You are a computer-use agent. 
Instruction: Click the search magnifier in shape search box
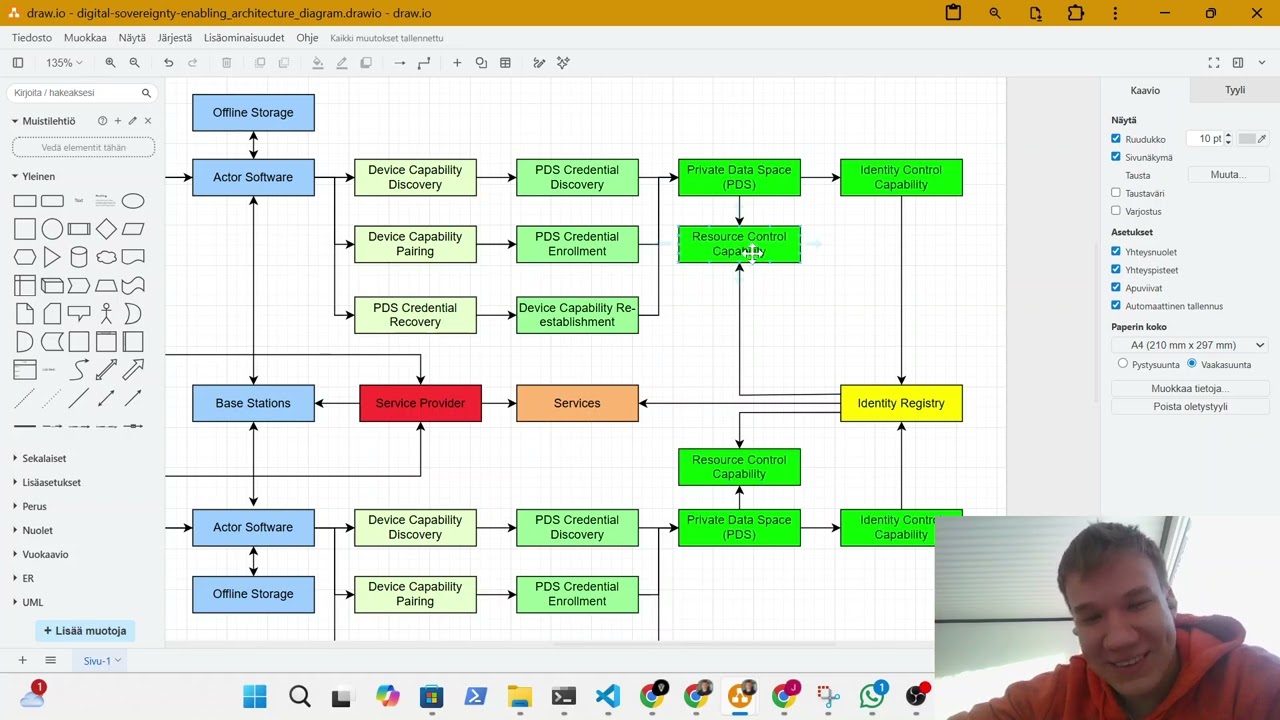tap(146, 93)
